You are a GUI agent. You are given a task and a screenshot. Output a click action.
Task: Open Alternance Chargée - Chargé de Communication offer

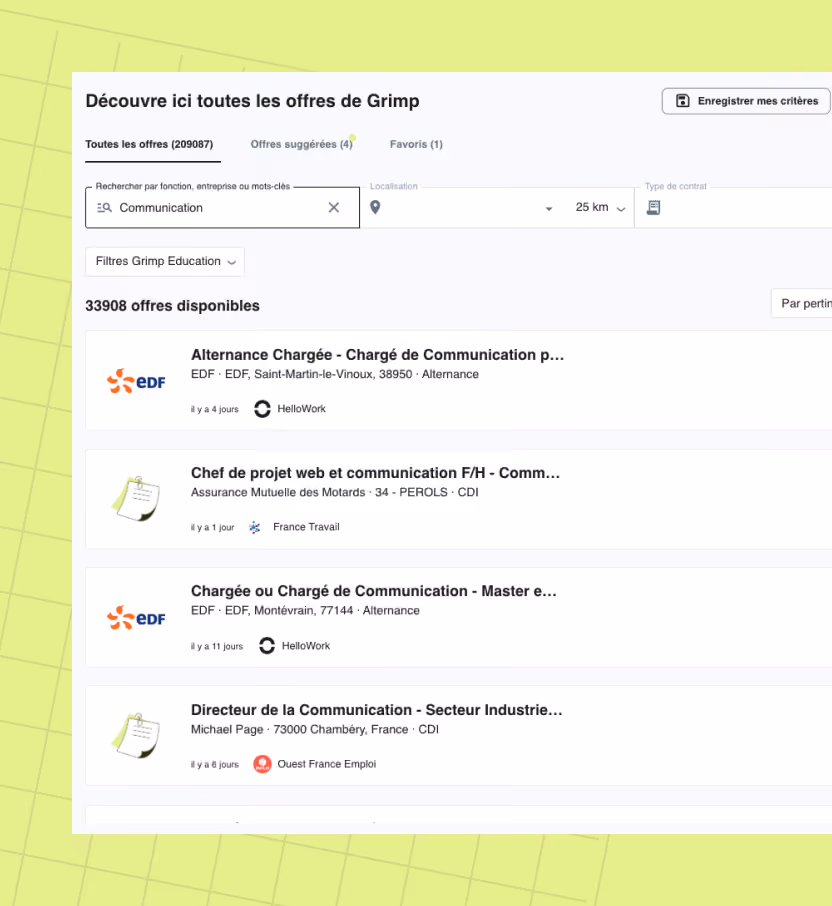pos(377,355)
